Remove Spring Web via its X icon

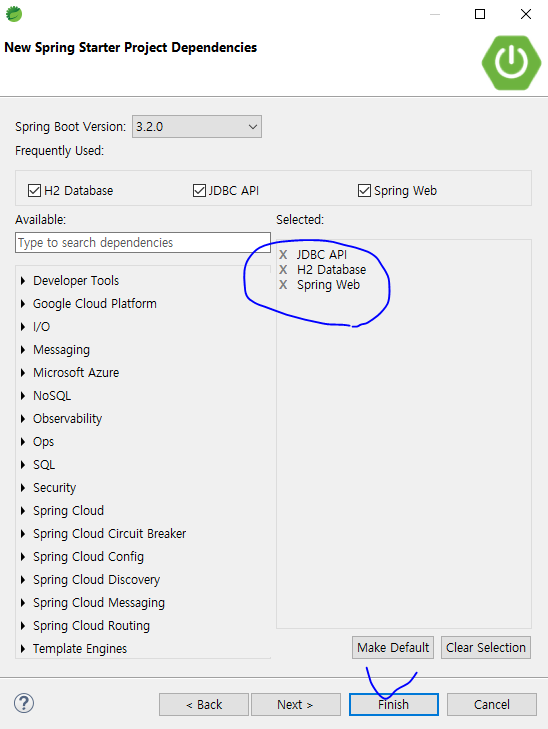pos(283,285)
